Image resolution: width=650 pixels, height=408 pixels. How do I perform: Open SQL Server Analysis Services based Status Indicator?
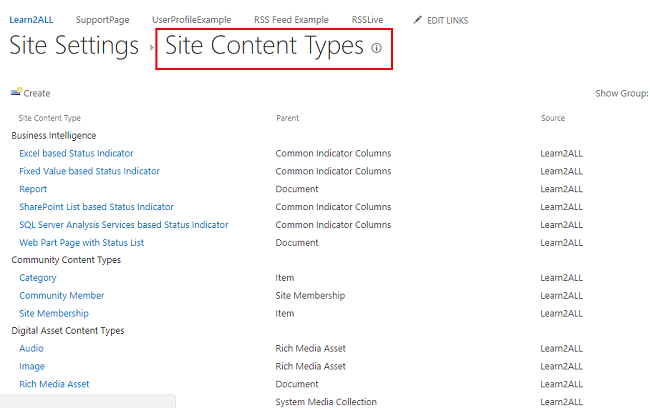pyautogui.click(x=124, y=225)
